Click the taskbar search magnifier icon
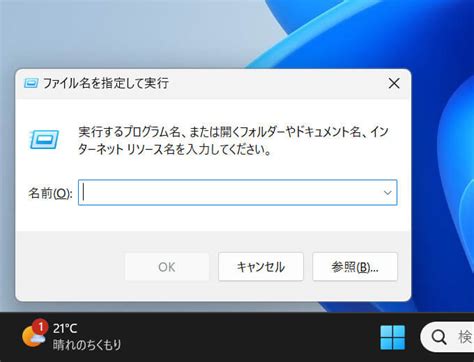 click(x=439, y=337)
